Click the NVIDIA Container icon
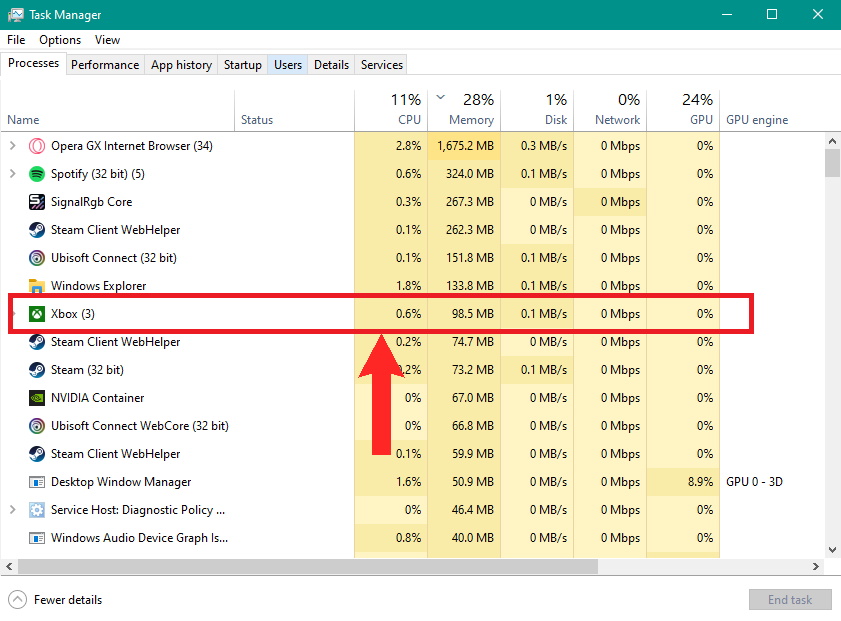Image resolution: width=841 pixels, height=621 pixels. [37, 398]
